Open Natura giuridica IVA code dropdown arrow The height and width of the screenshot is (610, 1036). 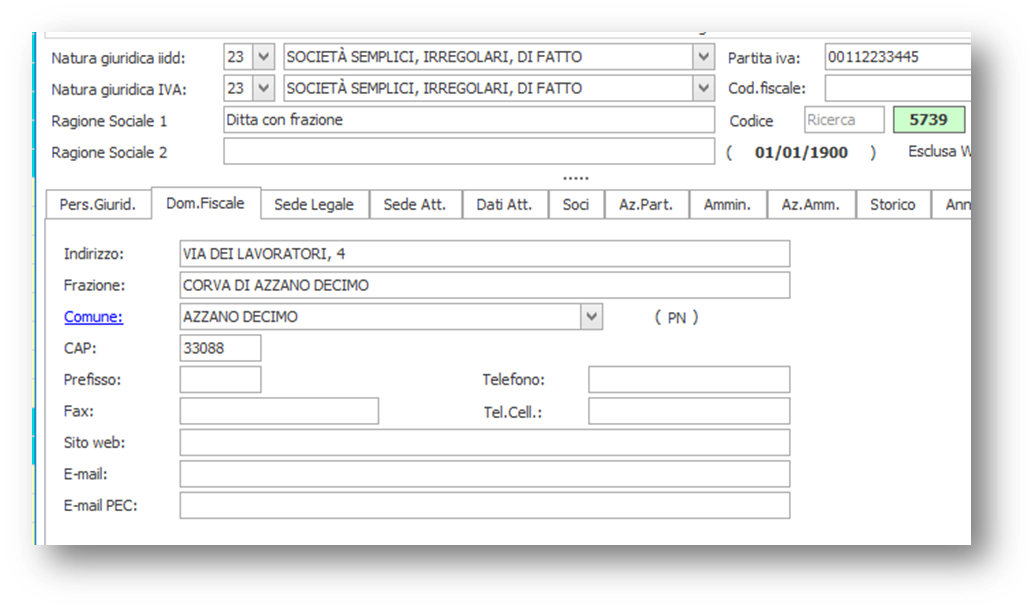pos(263,88)
